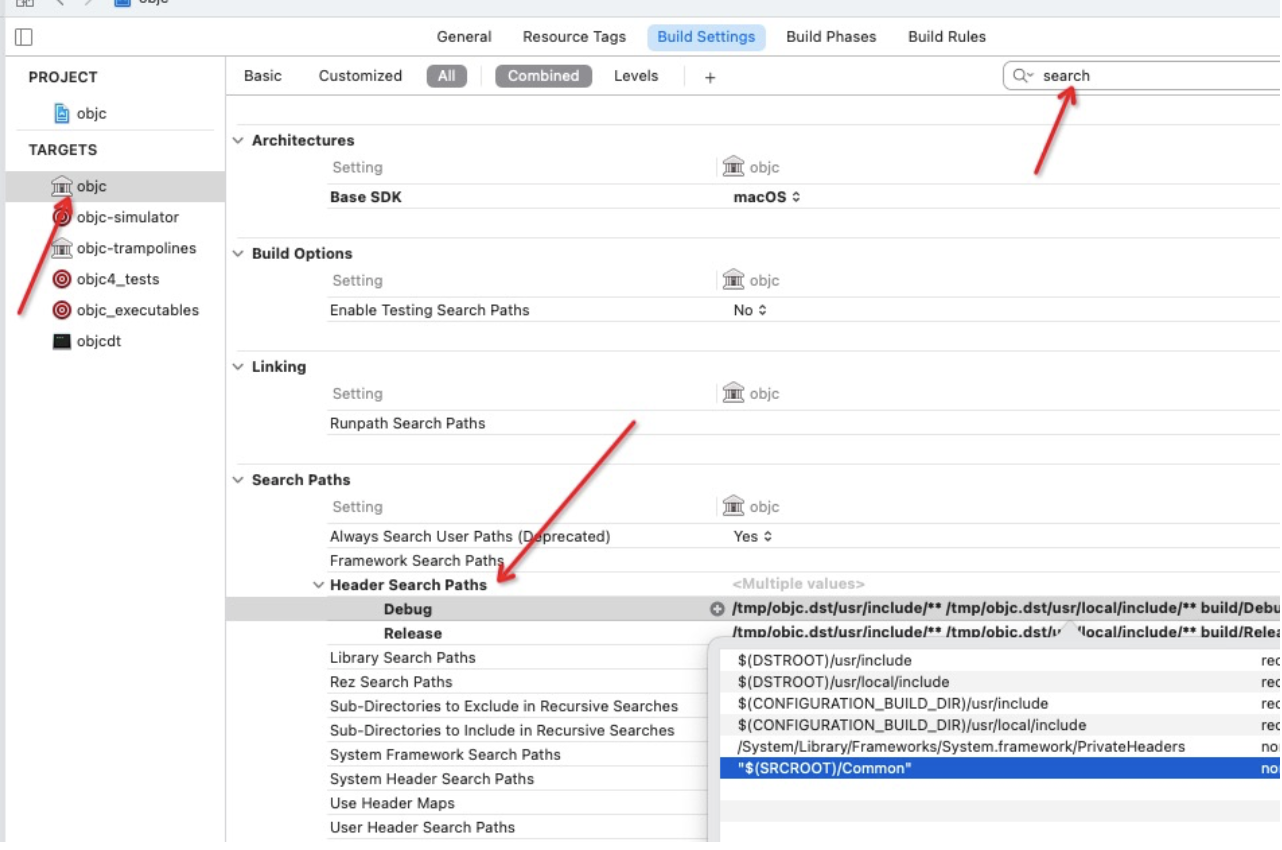Select the objc-simulator target icon
Viewport: 1282px width, 850px height.
click(62, 217)
